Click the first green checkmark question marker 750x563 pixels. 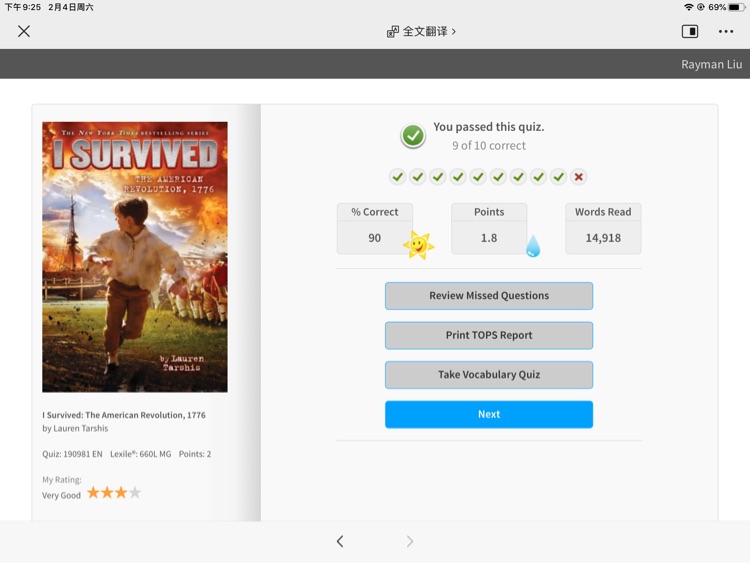(x=397, y=177)
